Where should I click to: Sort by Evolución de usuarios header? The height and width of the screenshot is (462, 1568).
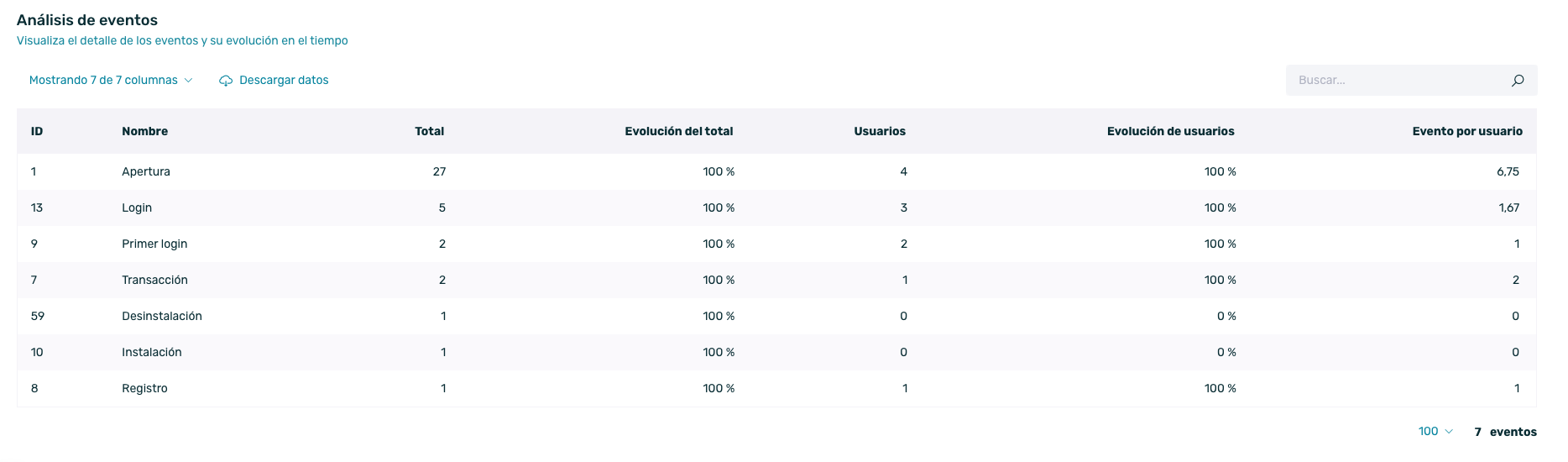1171,131
